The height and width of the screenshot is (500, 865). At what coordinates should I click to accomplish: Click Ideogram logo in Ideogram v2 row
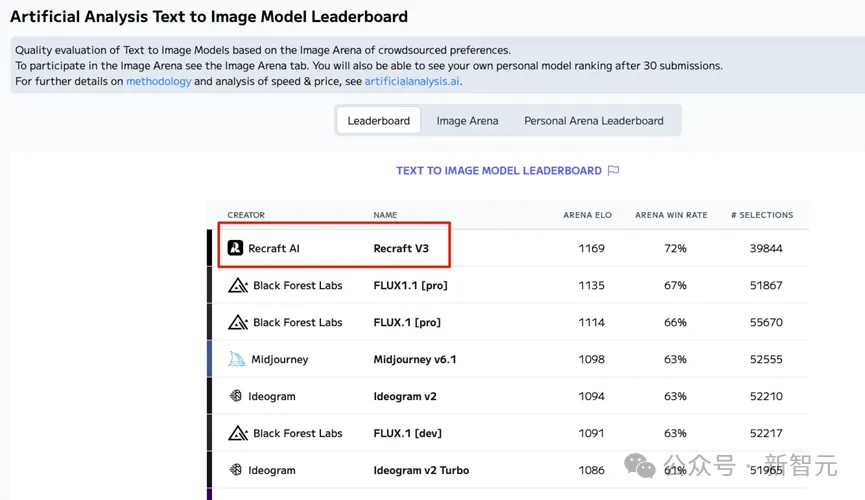[236, 396]
